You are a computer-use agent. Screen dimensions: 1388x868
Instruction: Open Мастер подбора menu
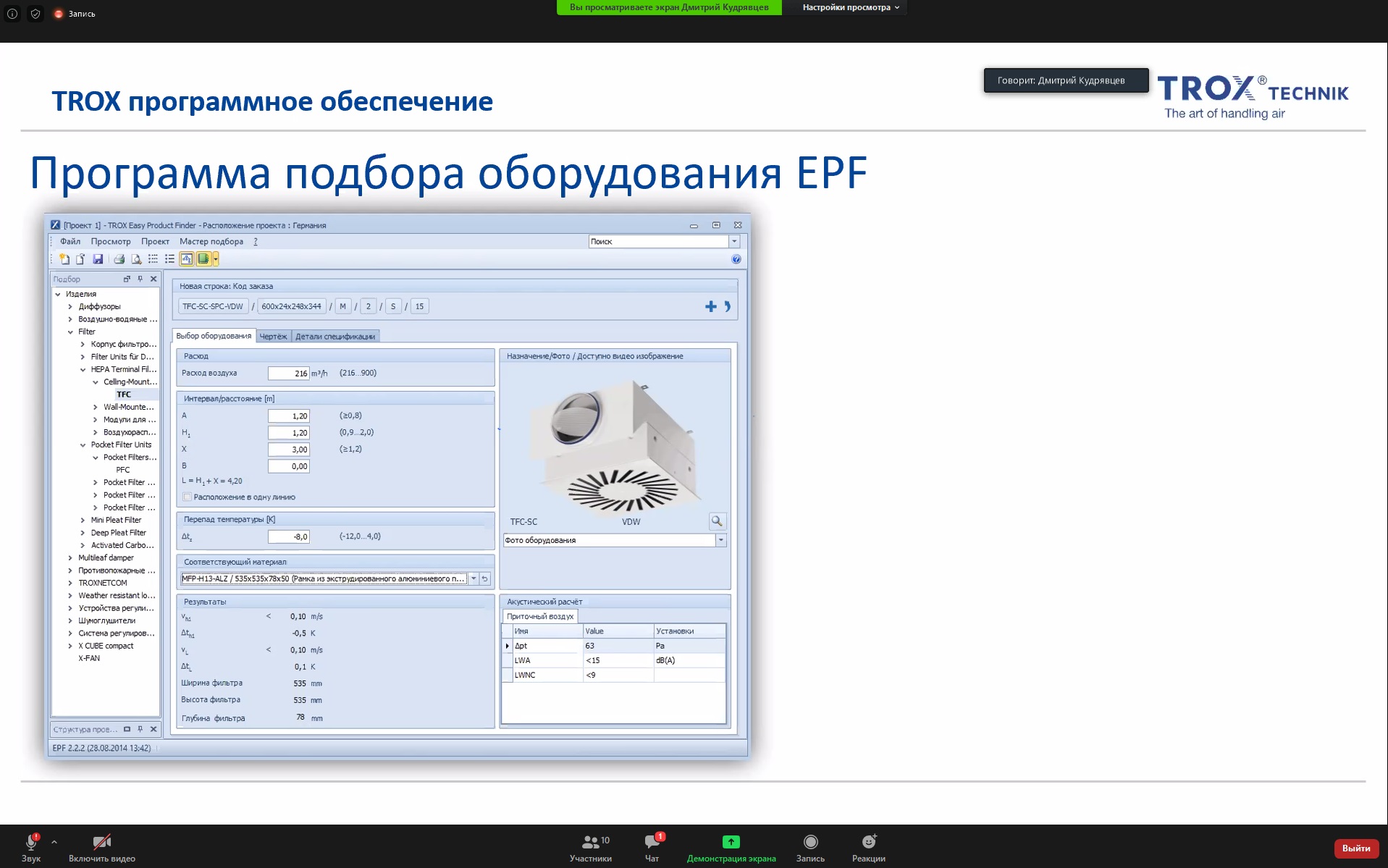pos(211,242)
